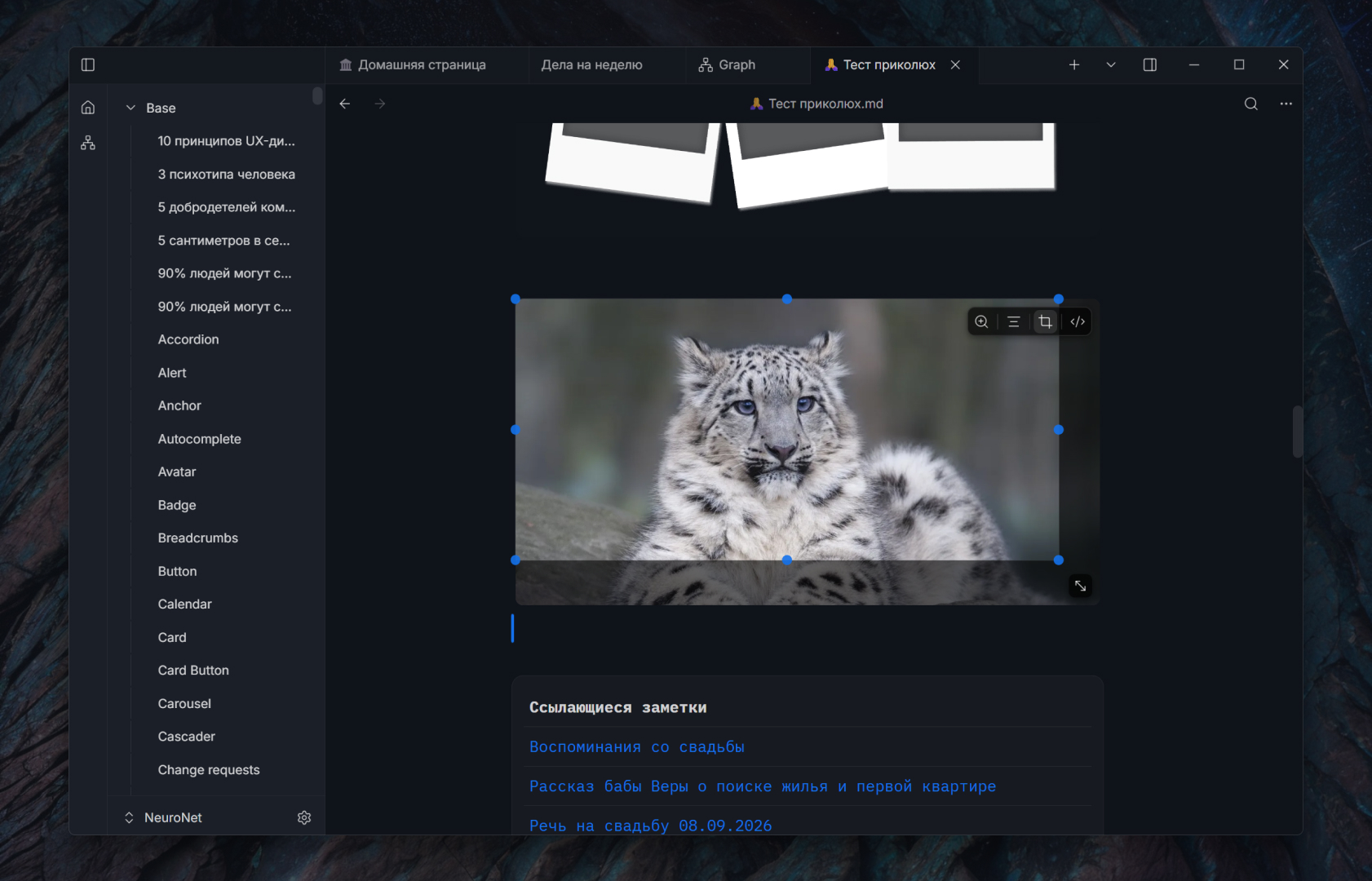The image size is (1372, 881).
Task: Click the editor vertical scrollbar thumb
Action: 1298,432
